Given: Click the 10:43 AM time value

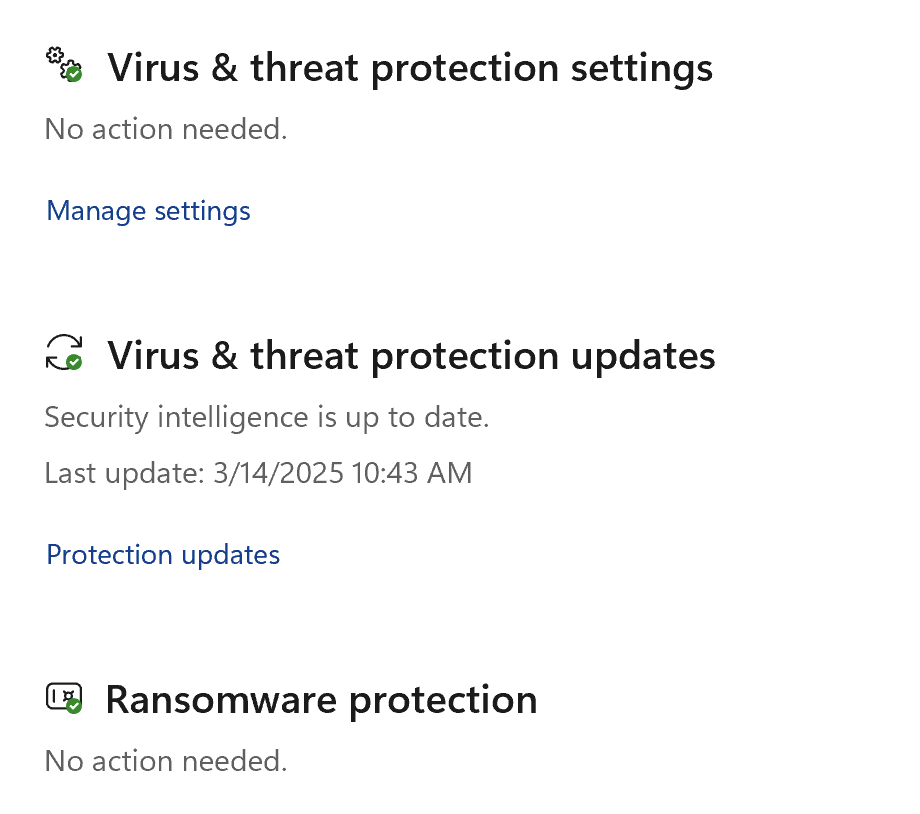Looking at the screenshot, I should (x=412, y=473).
